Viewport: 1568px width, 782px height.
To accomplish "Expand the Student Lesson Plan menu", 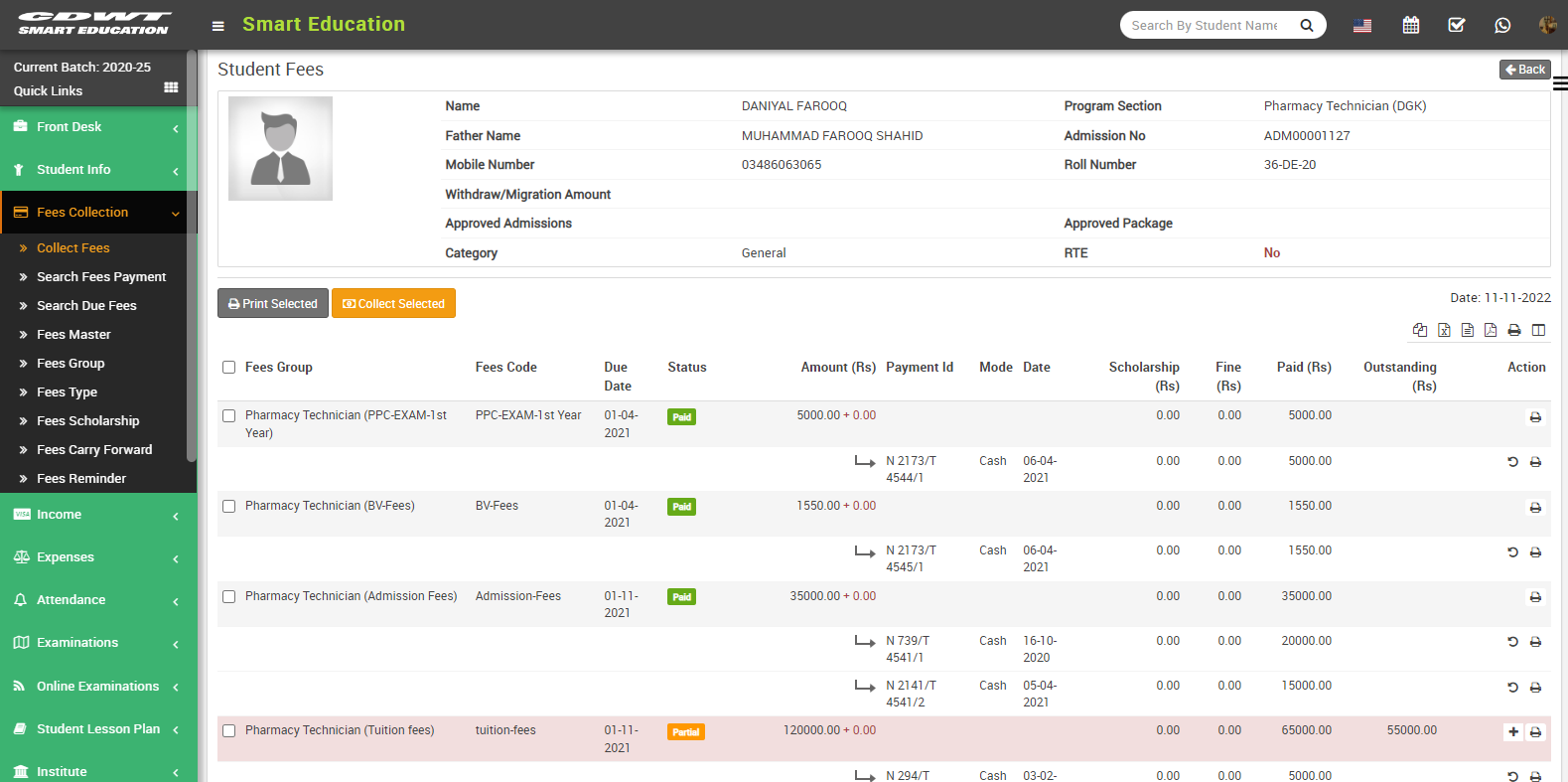I will click(98, 729).
